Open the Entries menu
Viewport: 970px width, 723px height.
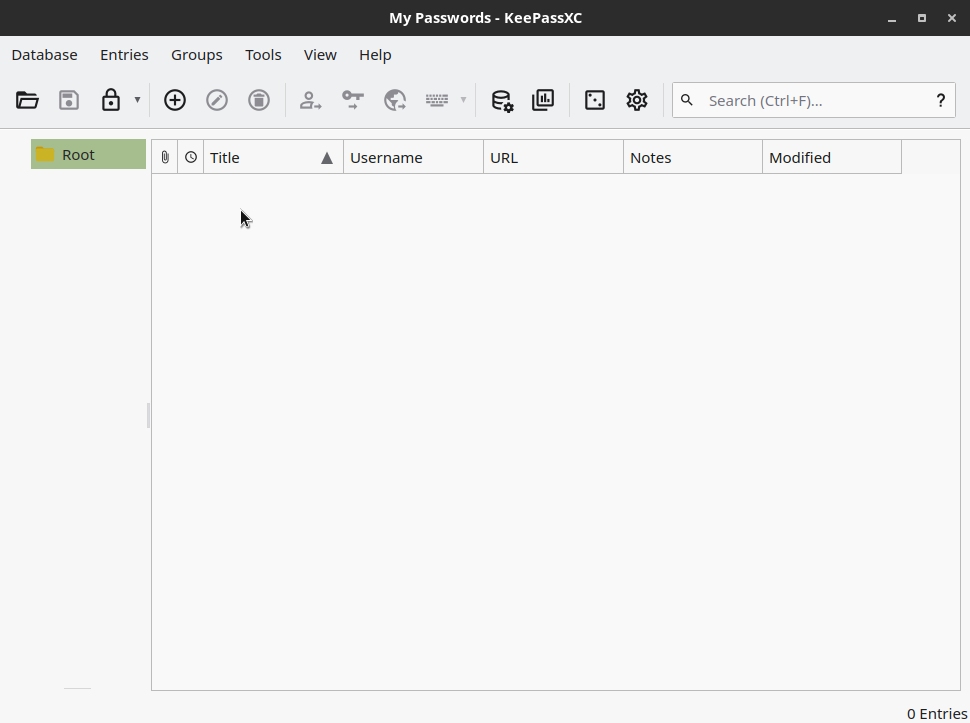click(x=124, y=55)
